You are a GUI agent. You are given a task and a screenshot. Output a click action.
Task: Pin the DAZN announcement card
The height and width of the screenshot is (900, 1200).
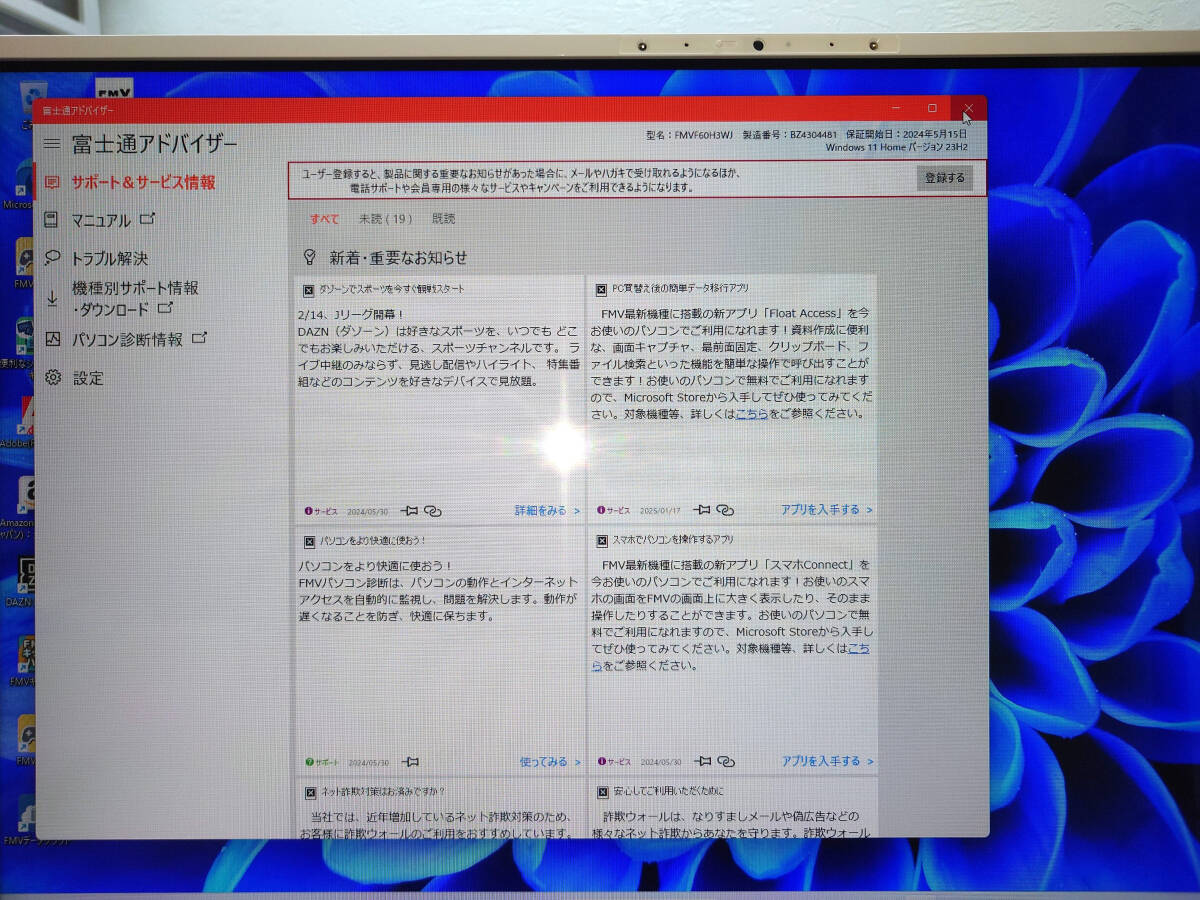[410, 510]
